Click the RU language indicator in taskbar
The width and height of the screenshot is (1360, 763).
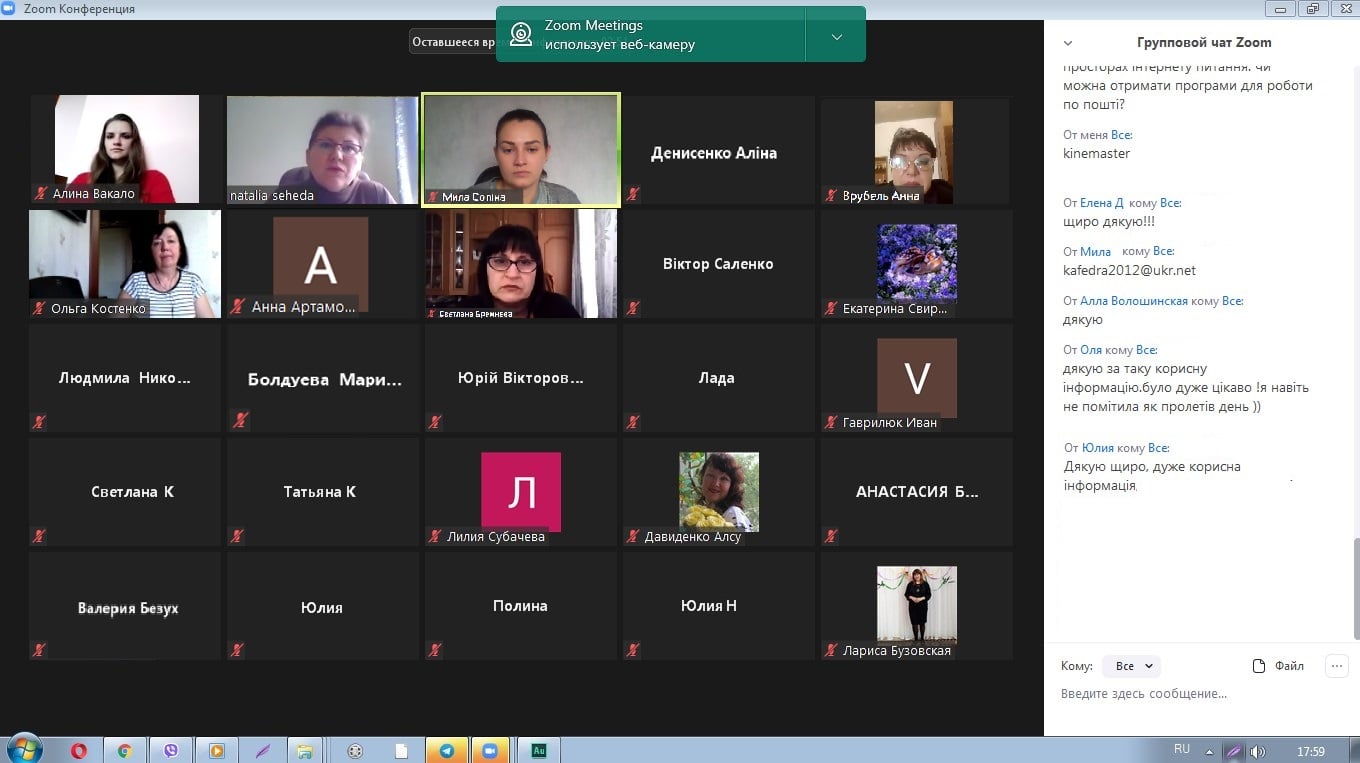(1182, 749)
